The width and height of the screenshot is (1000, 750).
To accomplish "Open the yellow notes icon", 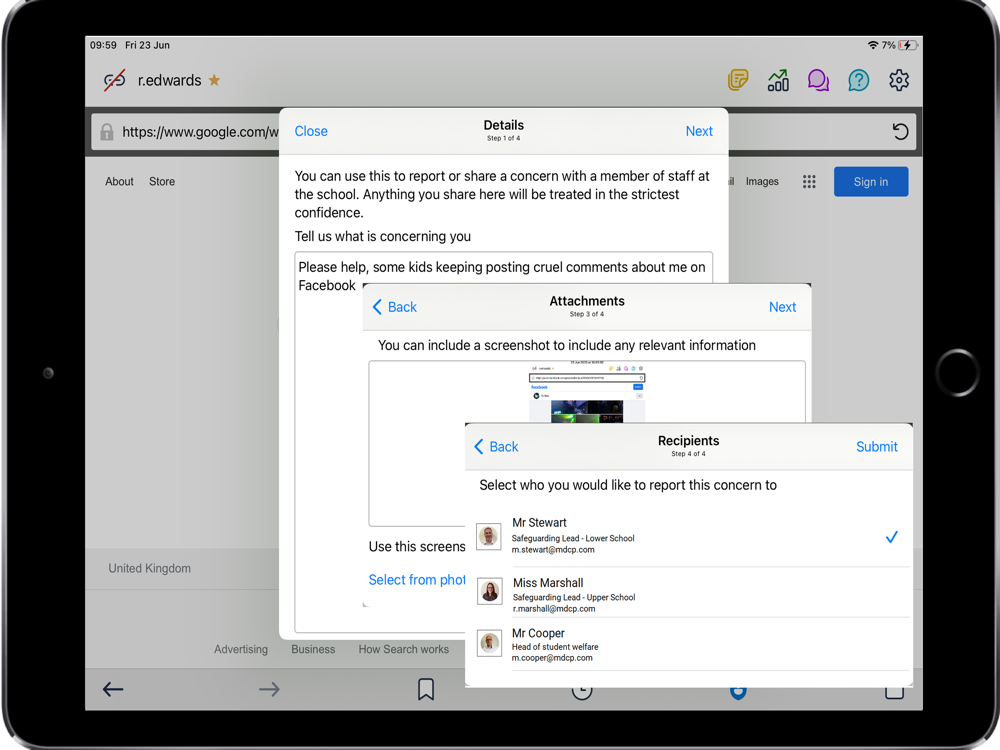I will pos(738,80).
